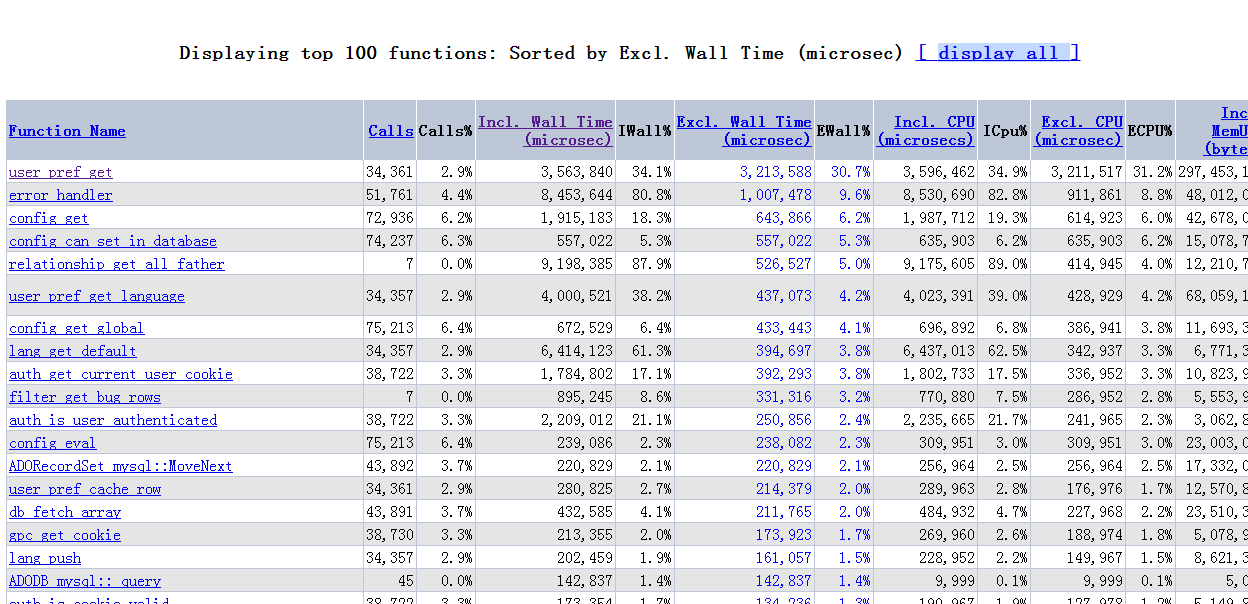Open db_fetch_array function link
The image size is (1248, 604).
(x=65, y=512)
